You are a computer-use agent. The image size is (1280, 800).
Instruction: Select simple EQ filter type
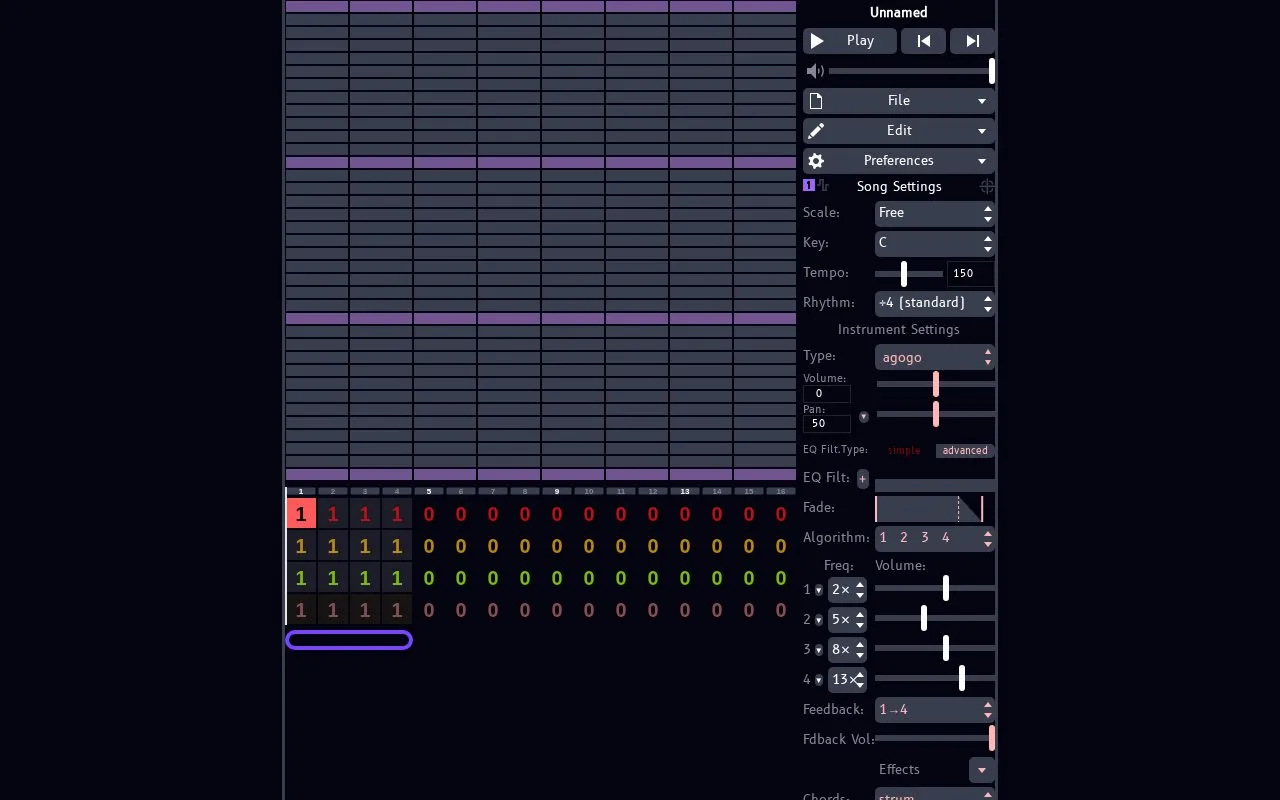[905, 450]
